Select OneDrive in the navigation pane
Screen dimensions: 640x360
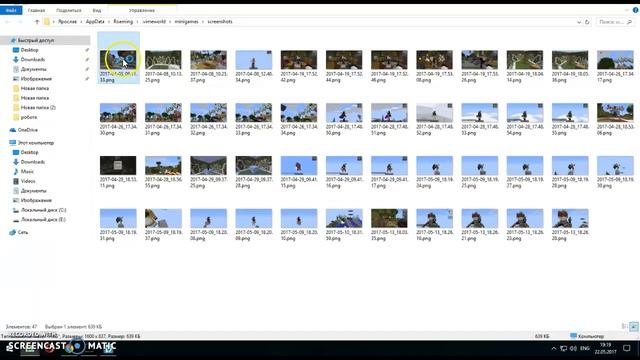[27, 130]
